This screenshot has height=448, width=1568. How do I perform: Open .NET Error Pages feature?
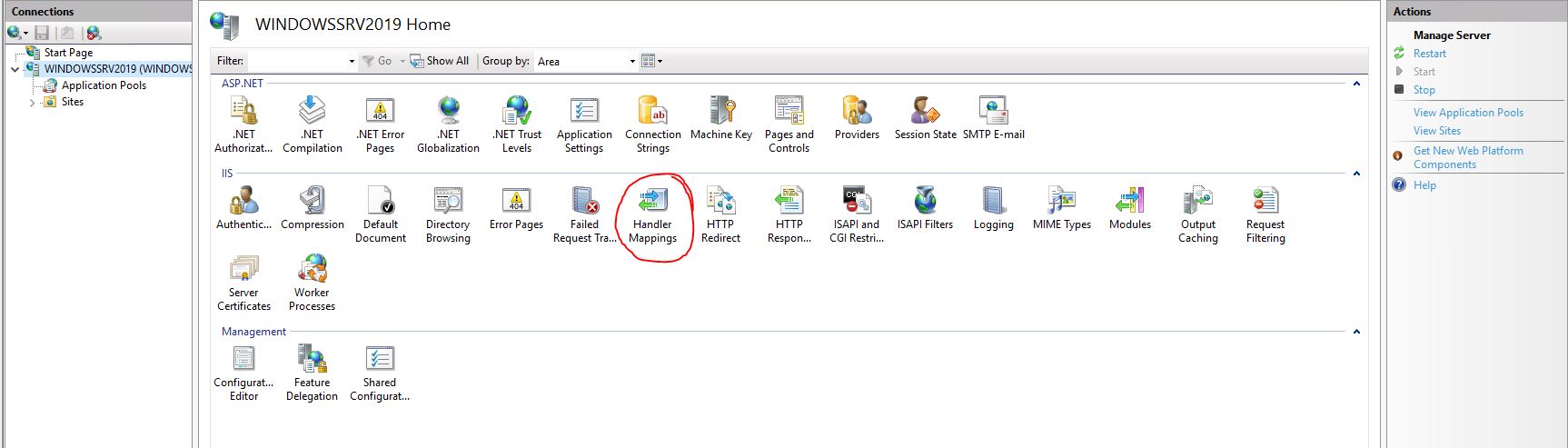click(380, 124)
